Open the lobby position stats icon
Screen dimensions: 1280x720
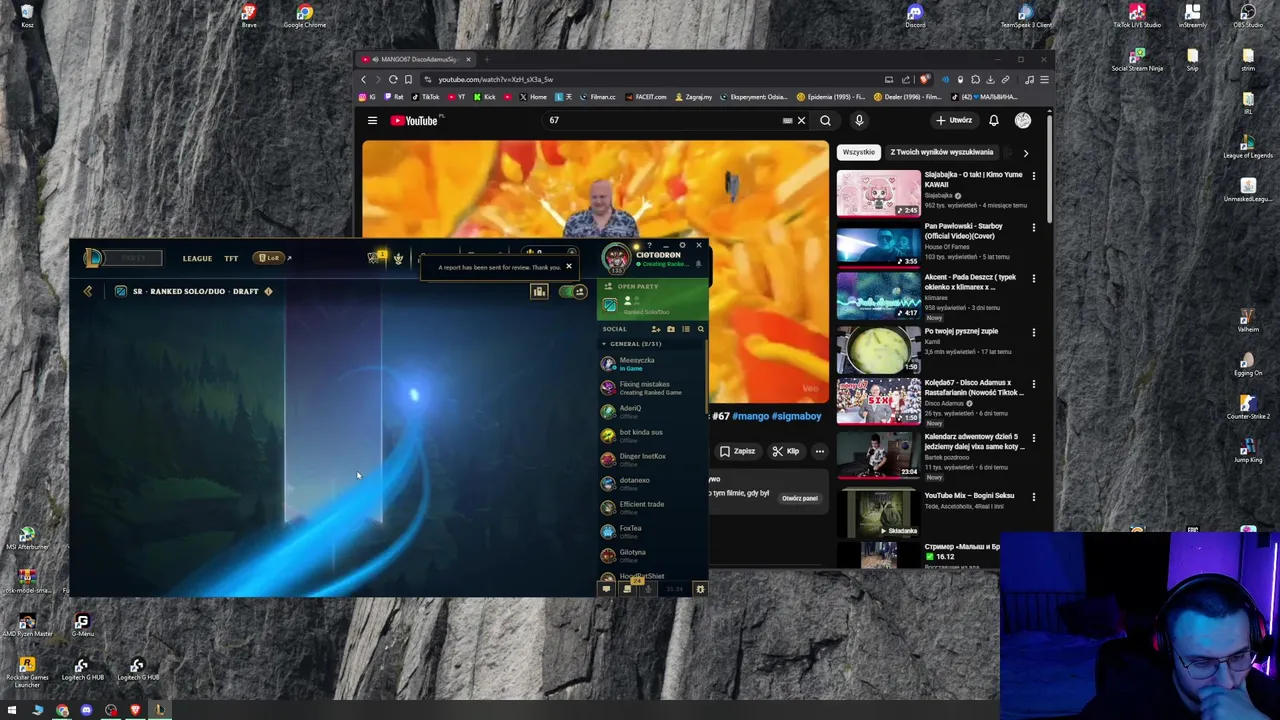539,291
